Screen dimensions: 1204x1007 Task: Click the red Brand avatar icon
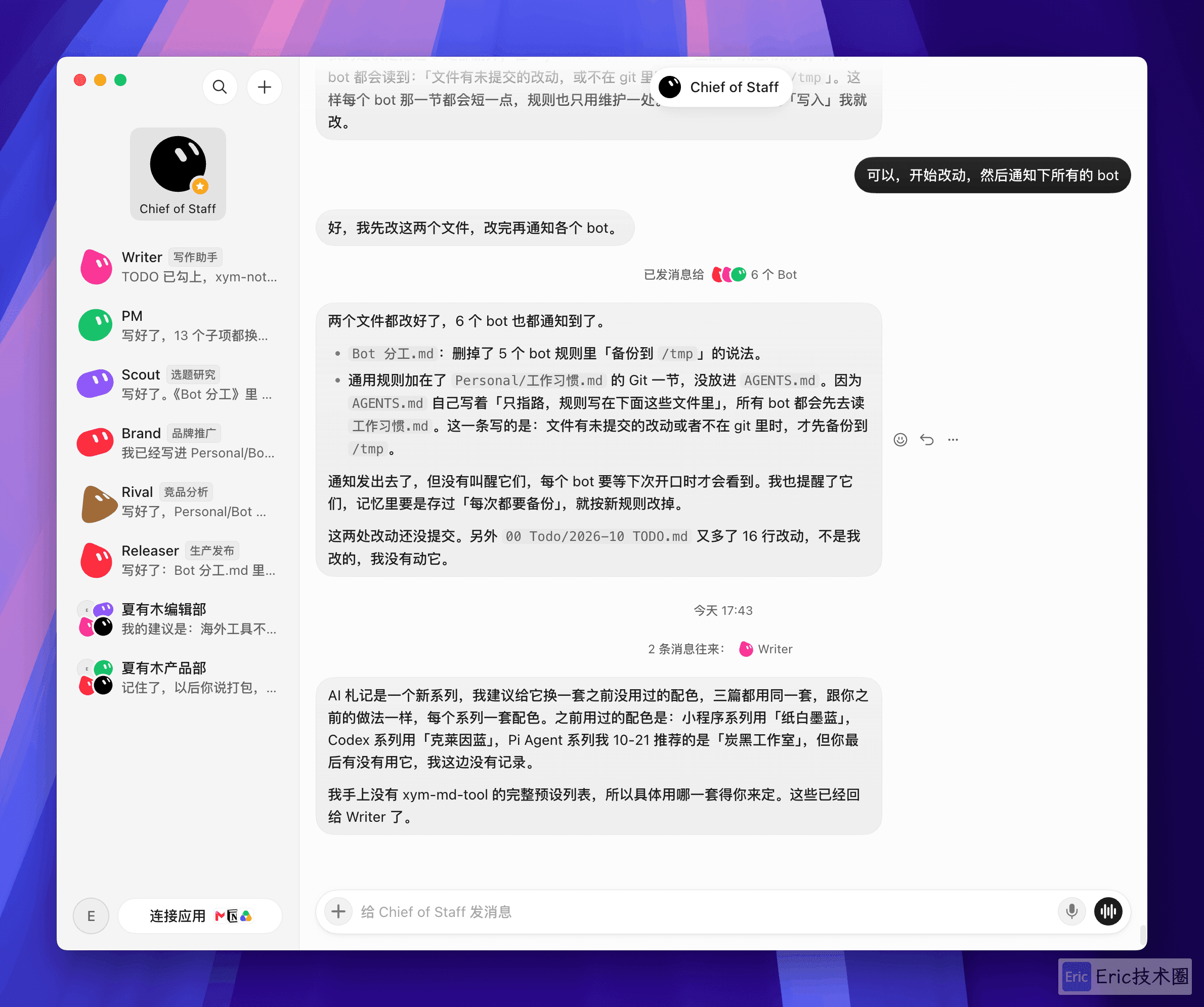click(x=95, y=443)
